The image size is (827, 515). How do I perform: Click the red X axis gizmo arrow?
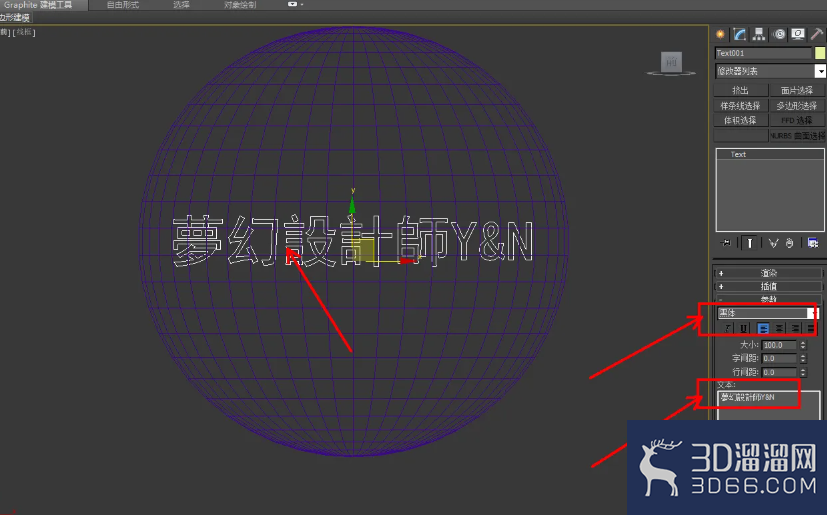click(406, 261)
